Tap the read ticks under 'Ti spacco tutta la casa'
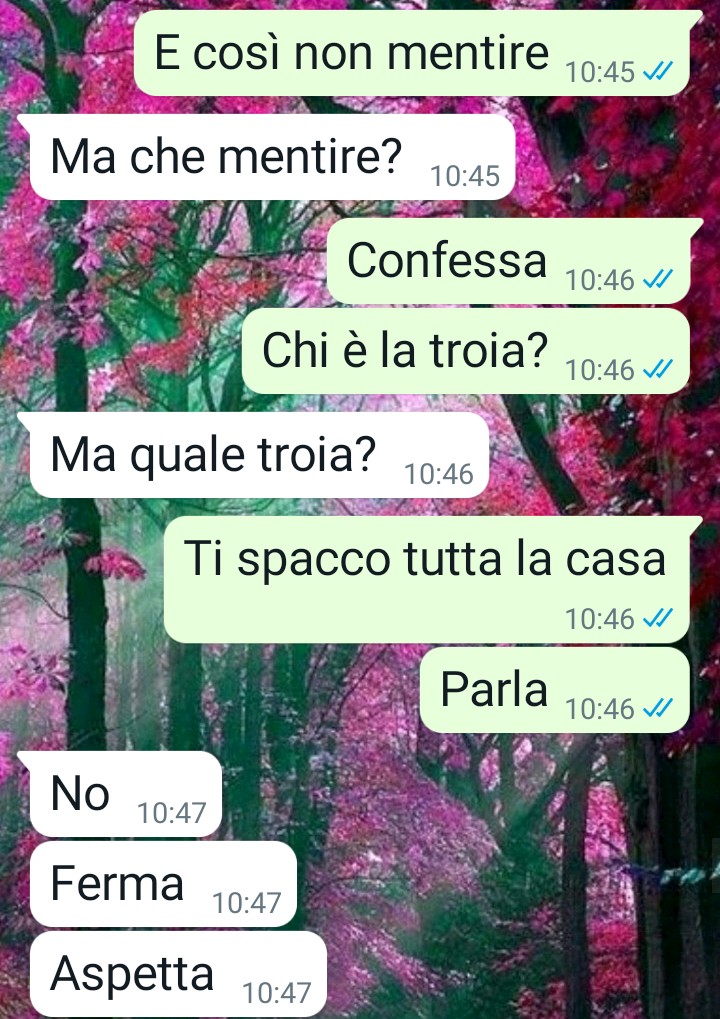720x1019 pixels. click(658, 619)
